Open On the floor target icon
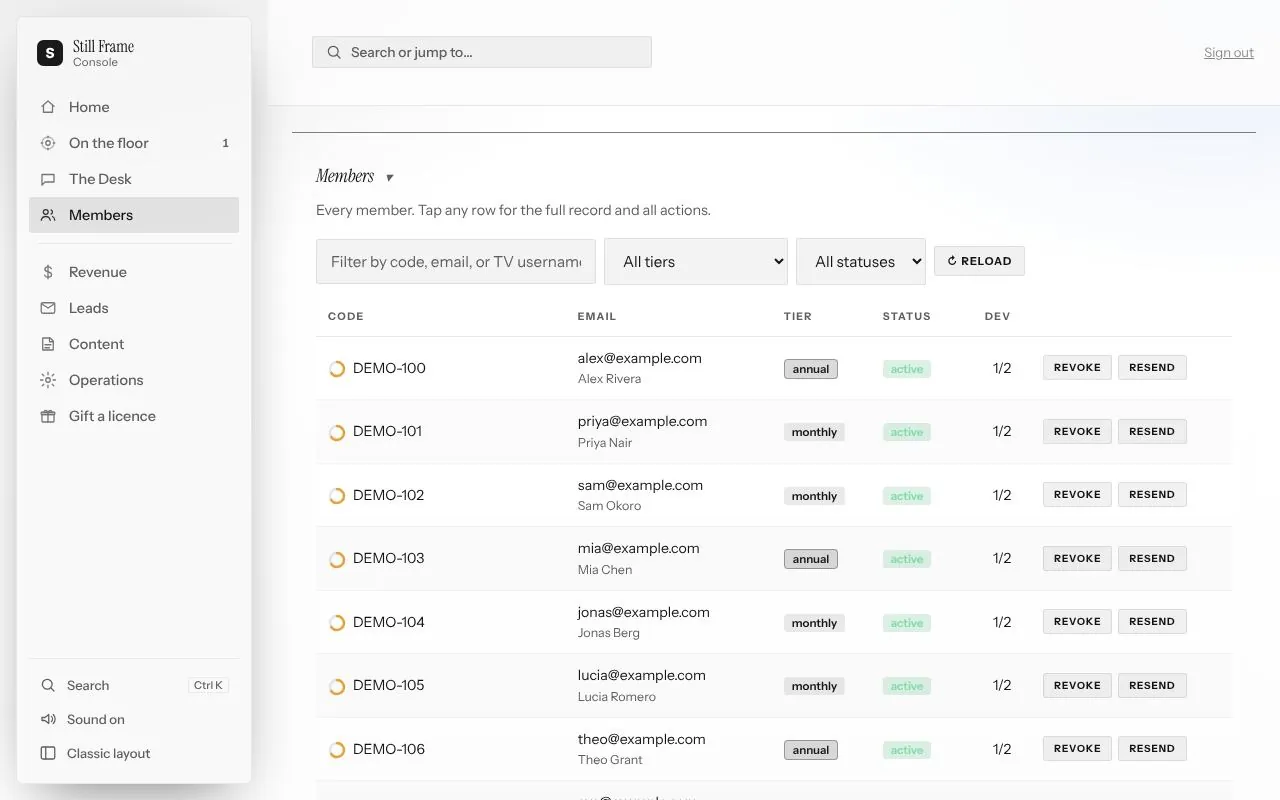This screenshot has width=1280, height=800. [x=48, y=143]
